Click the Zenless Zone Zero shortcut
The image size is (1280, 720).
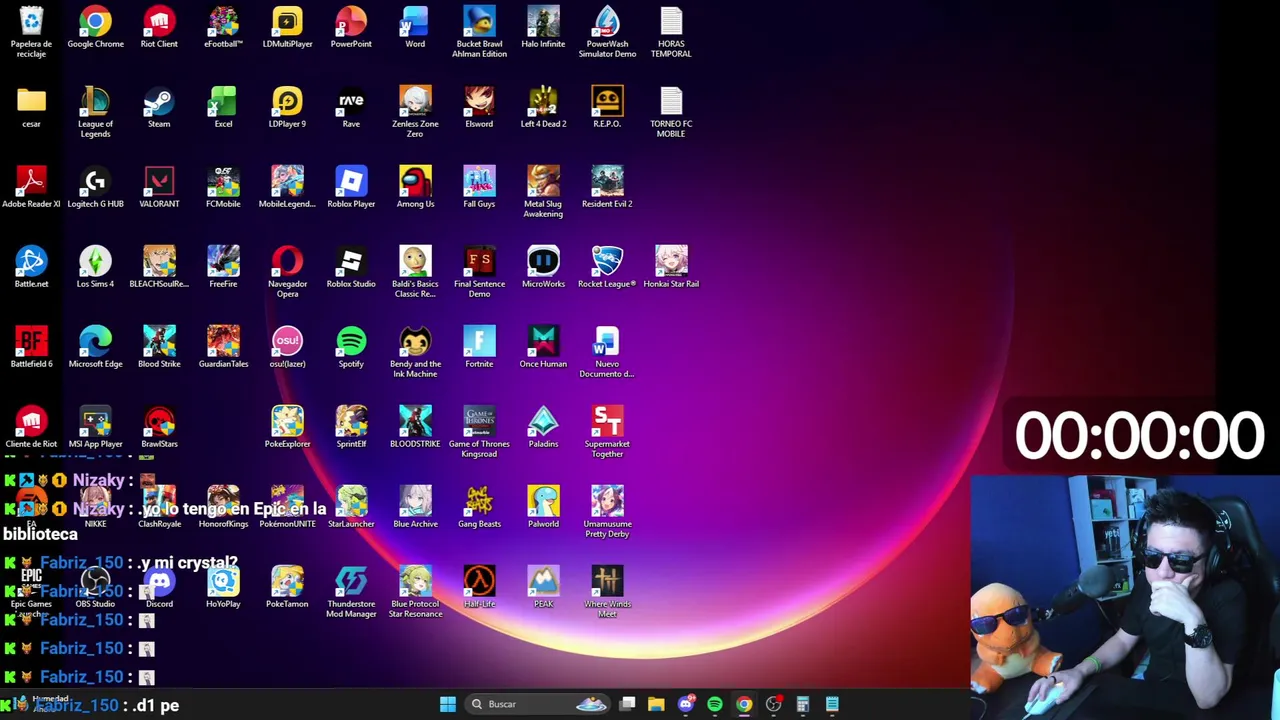(x=415, y=112)
